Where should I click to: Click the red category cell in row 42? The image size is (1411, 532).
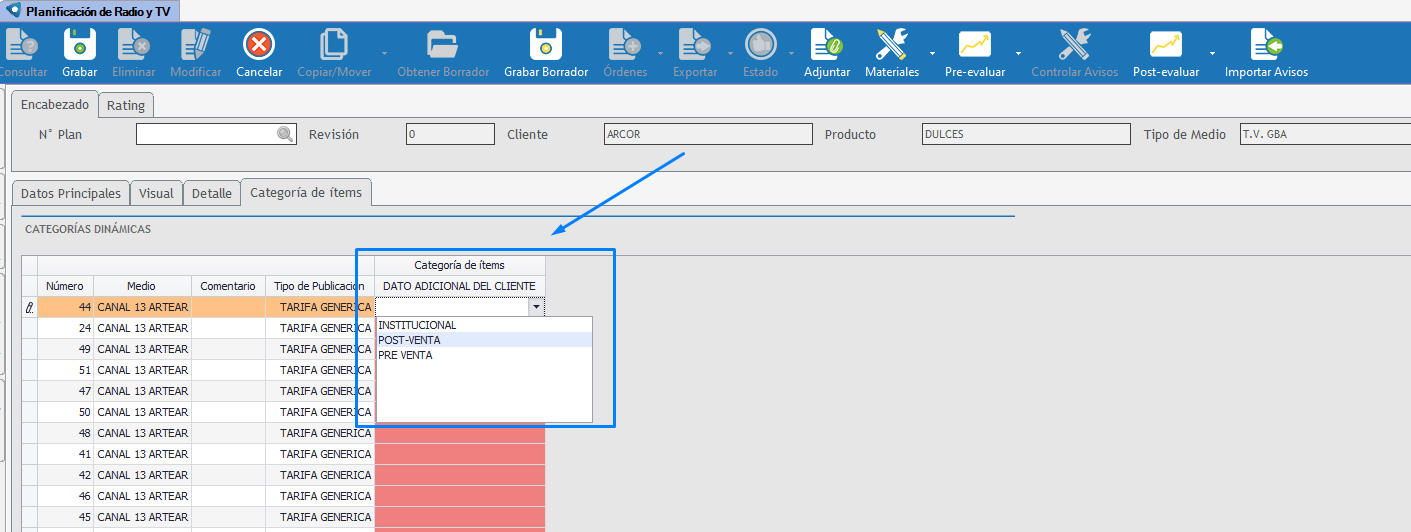pos(460,475)
